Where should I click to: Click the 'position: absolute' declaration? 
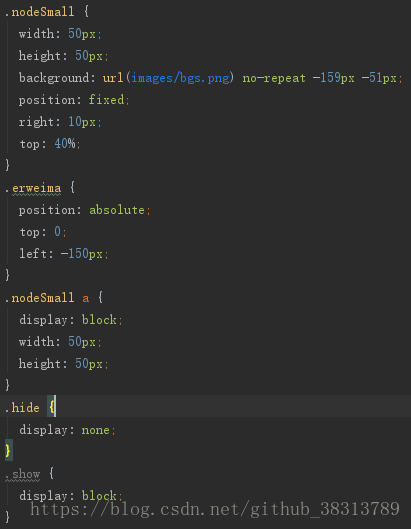[85, 210]
